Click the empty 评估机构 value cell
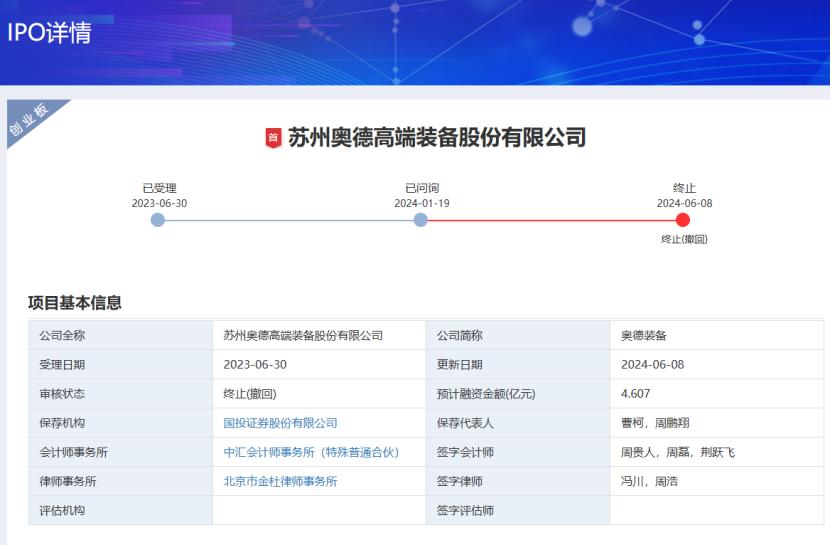The width and height of the screenshot is (831, 545). [x=318, y=510]
